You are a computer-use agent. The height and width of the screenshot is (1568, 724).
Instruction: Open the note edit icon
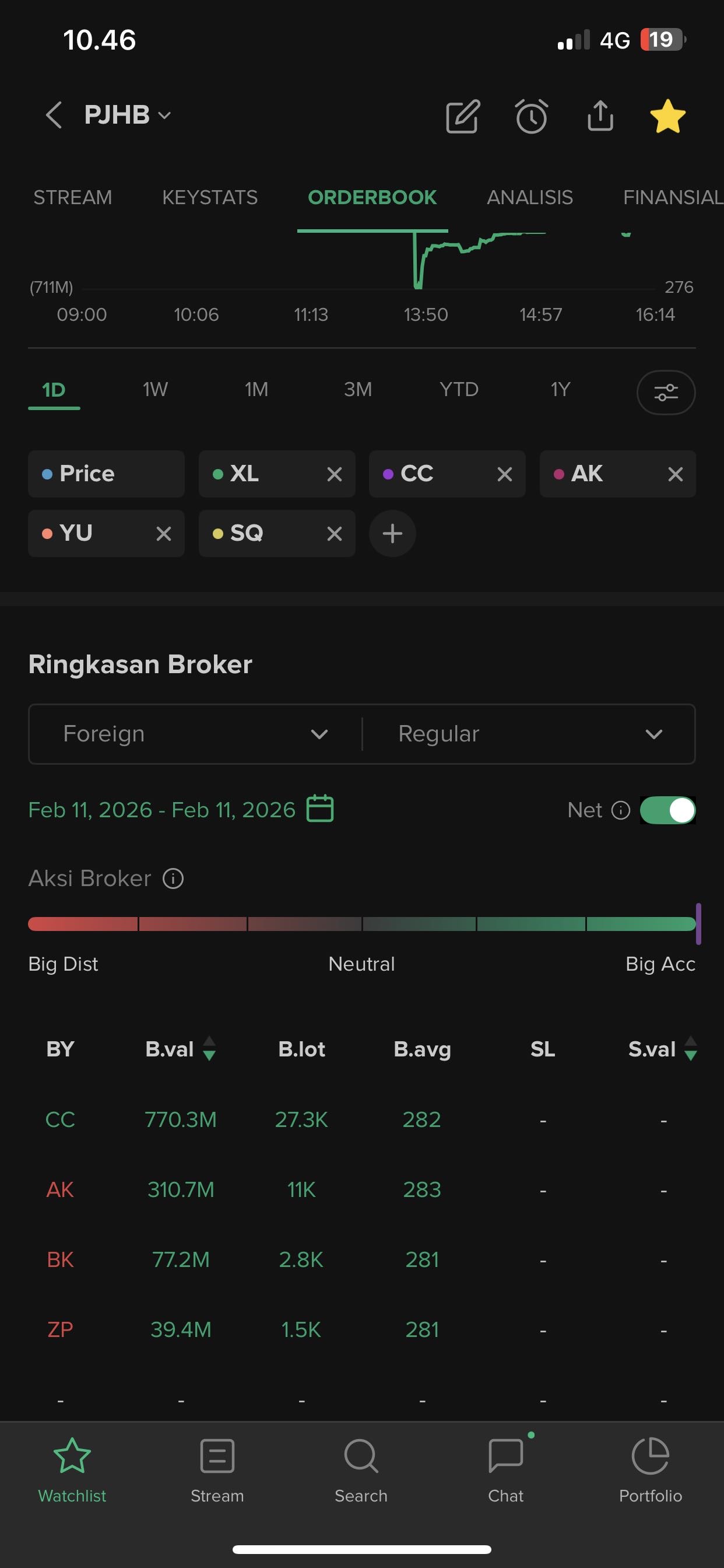[x=463, y=116]
